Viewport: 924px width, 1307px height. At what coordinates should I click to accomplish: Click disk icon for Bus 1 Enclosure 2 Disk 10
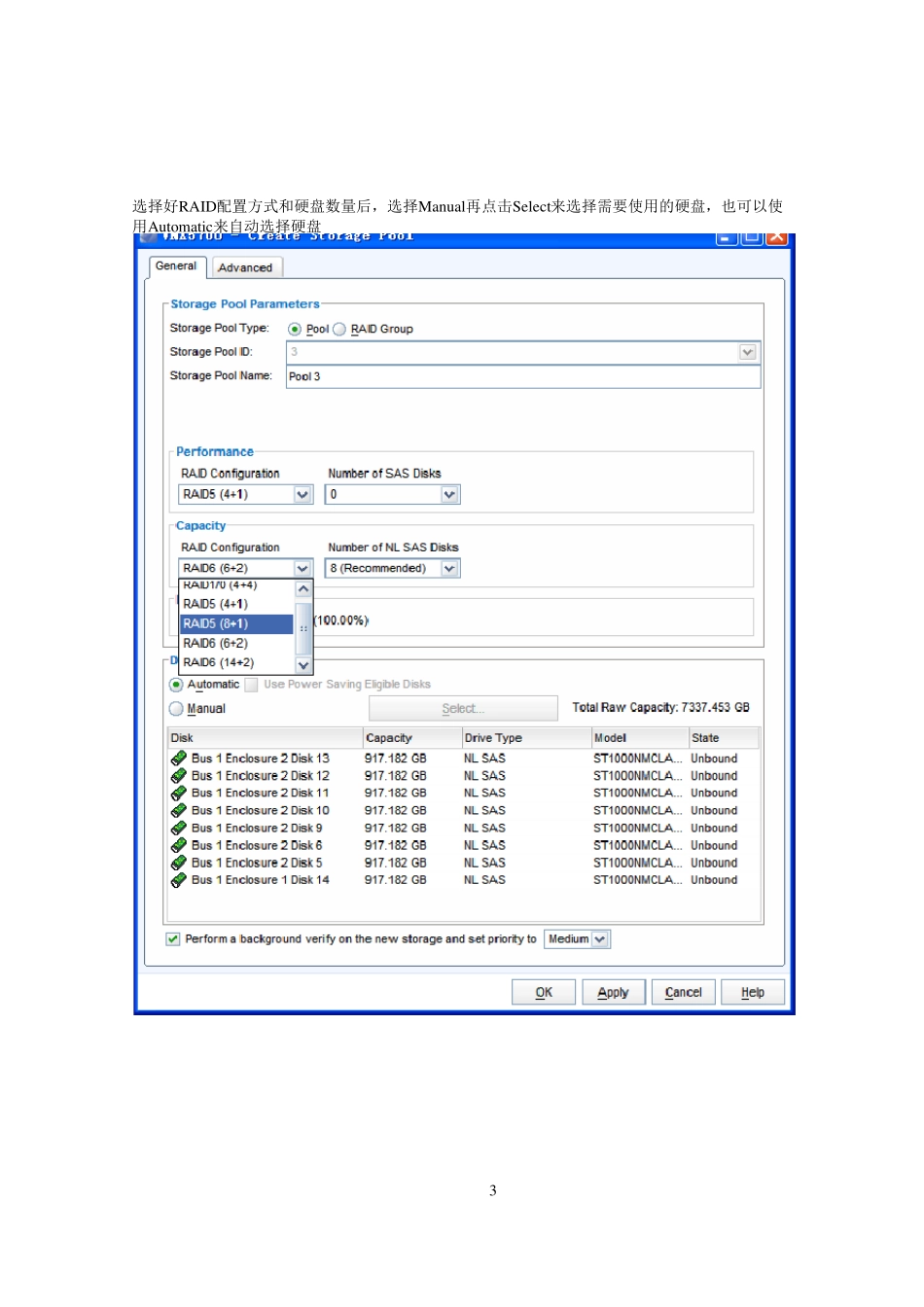179,811
